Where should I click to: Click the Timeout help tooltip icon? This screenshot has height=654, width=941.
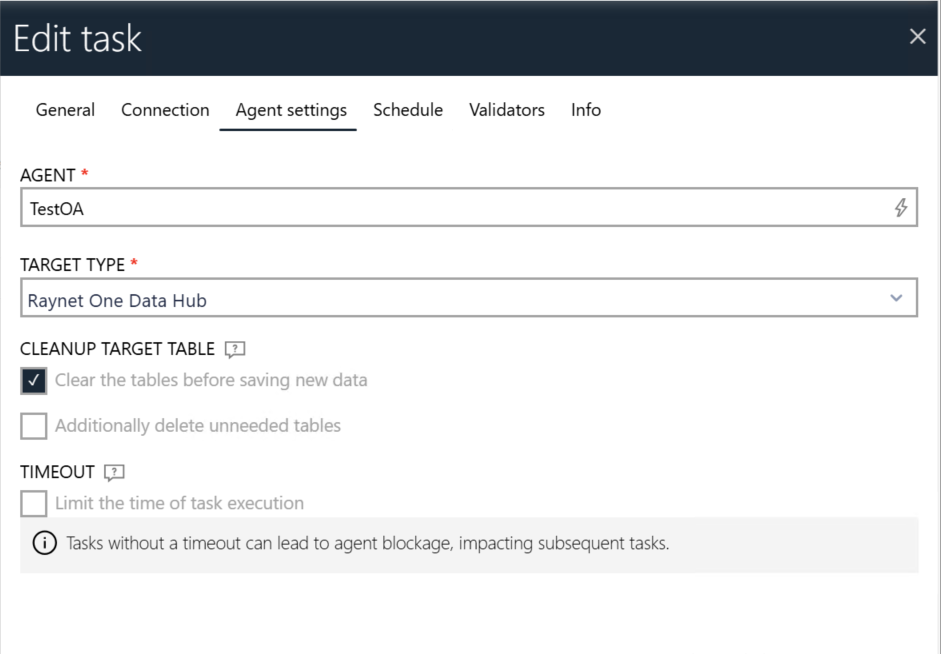click(x=115, y=472)
